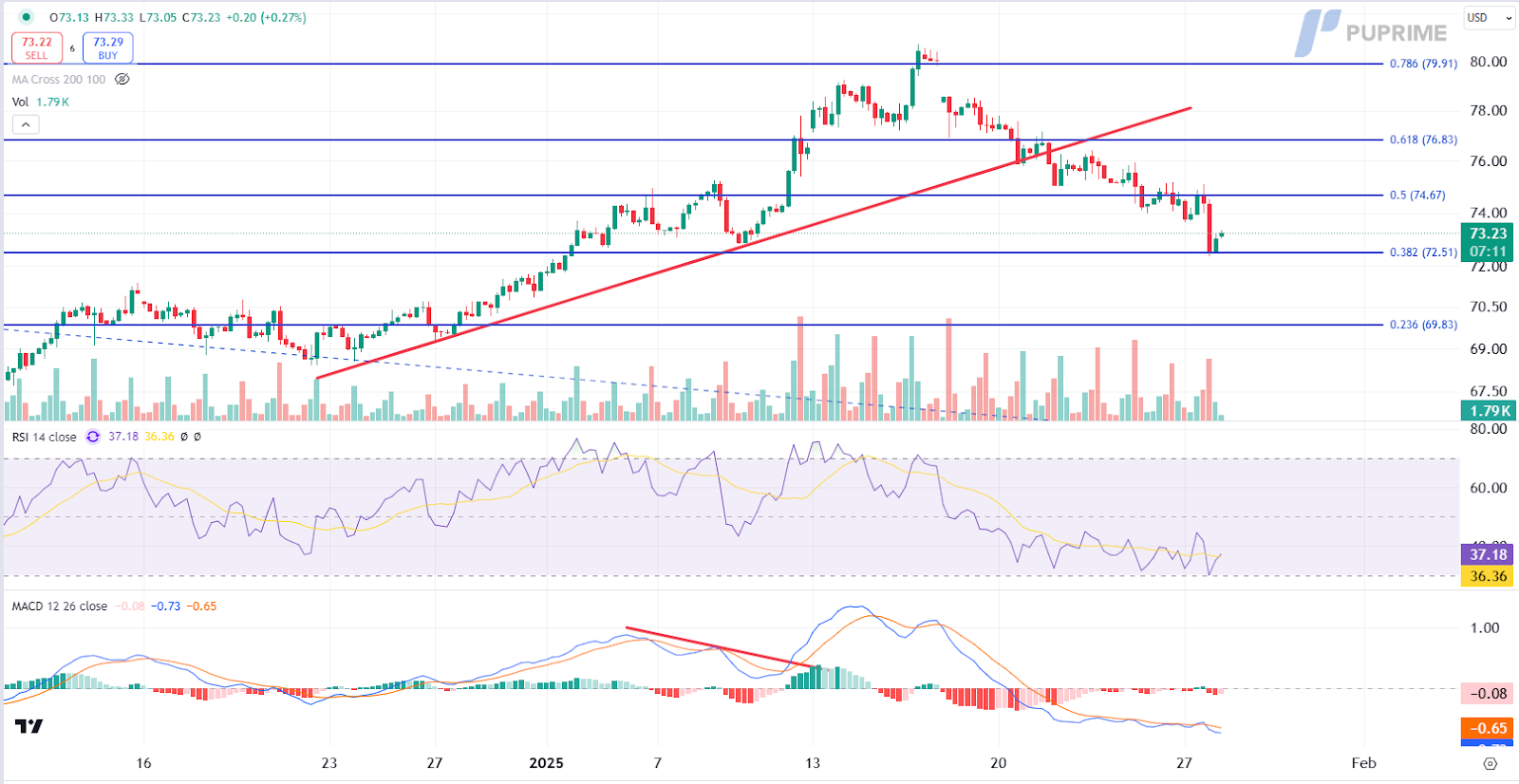This screenshot has height=784, width=1519.
Task: Click the 23 date axis label
Action: point(329,763)
